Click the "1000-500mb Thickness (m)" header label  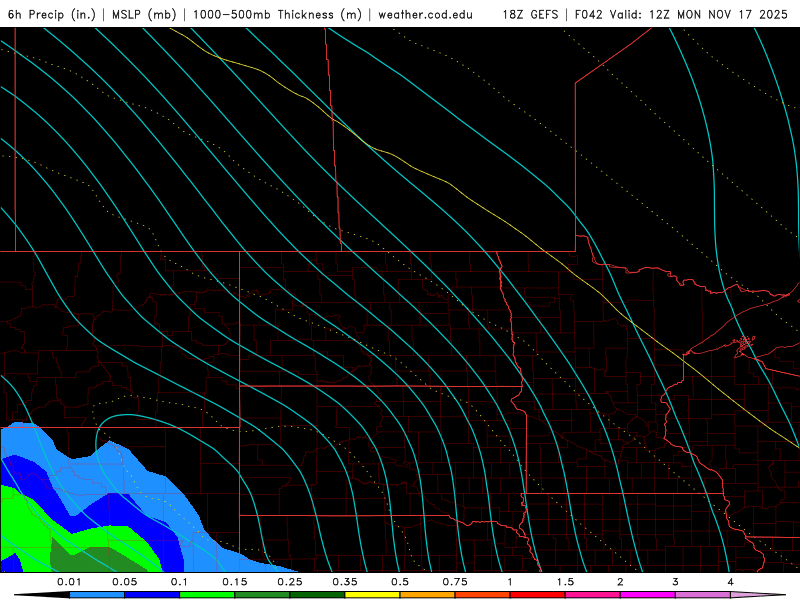click(x=277, y=14)
